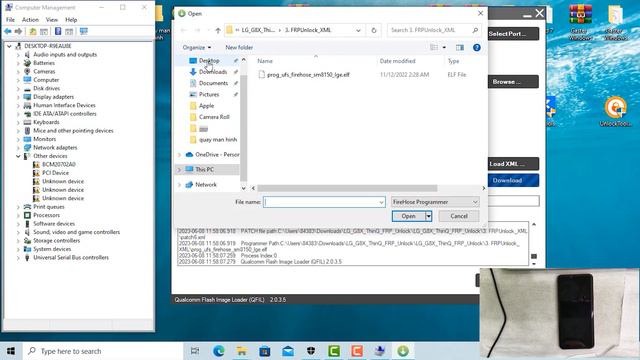Expand This PC in Open dialog sidebar
Image resolution: width=640 pixels, height=360 pixels.
(179, 170)
